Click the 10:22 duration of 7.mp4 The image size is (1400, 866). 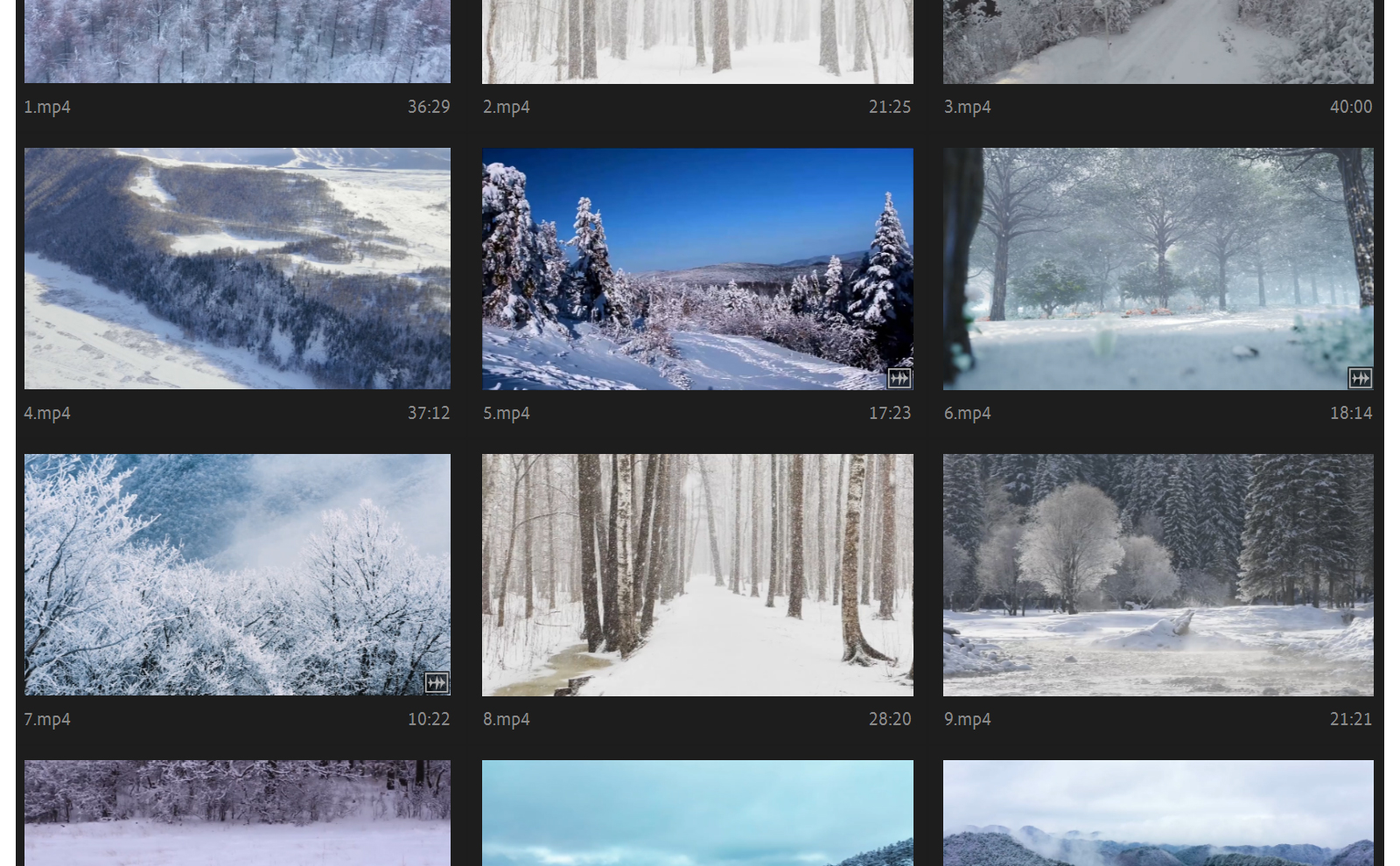point(429,719)
